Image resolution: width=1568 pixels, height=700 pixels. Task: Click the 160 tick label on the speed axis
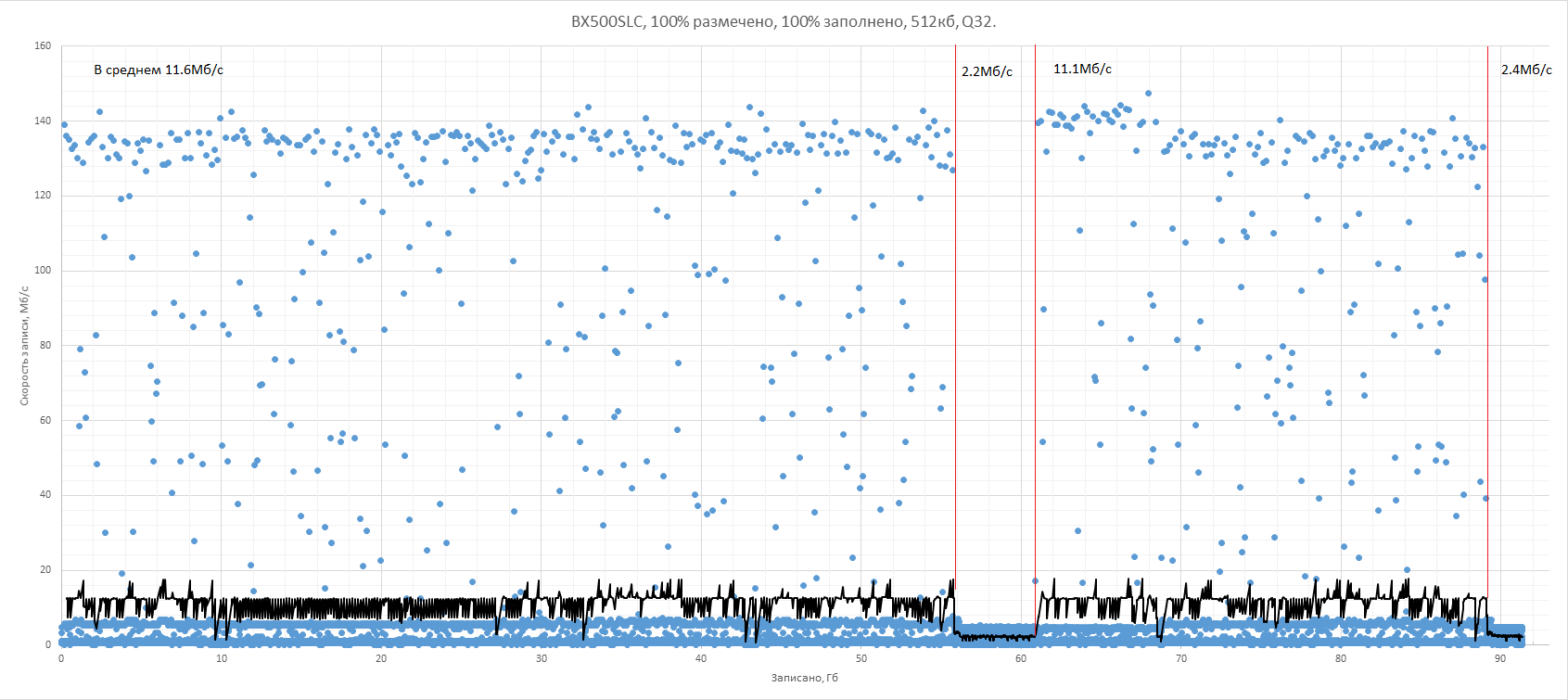[43, 45]
